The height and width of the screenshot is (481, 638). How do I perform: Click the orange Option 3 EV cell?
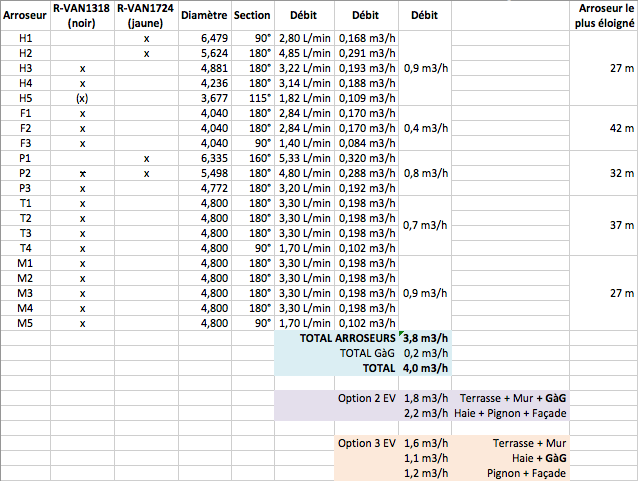point(367,443)
